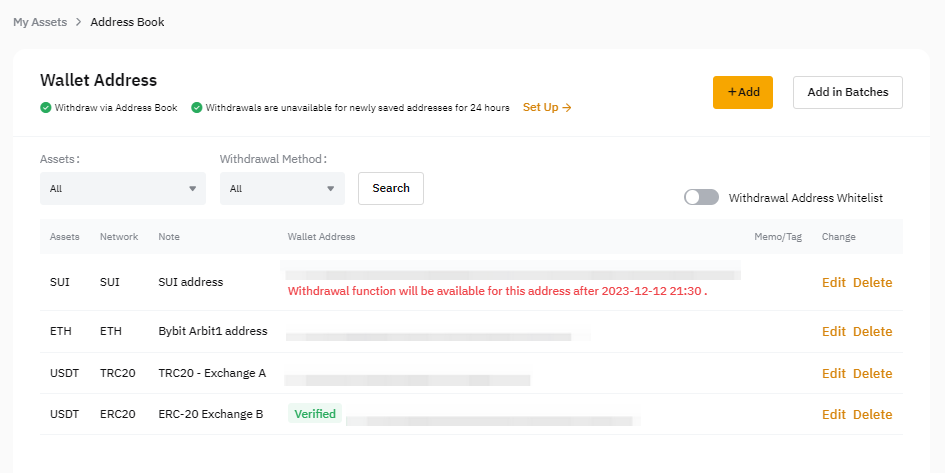The width and height of the screenshot is (945, 473).
Task: Follow the Set Up link
Action: 547,108
